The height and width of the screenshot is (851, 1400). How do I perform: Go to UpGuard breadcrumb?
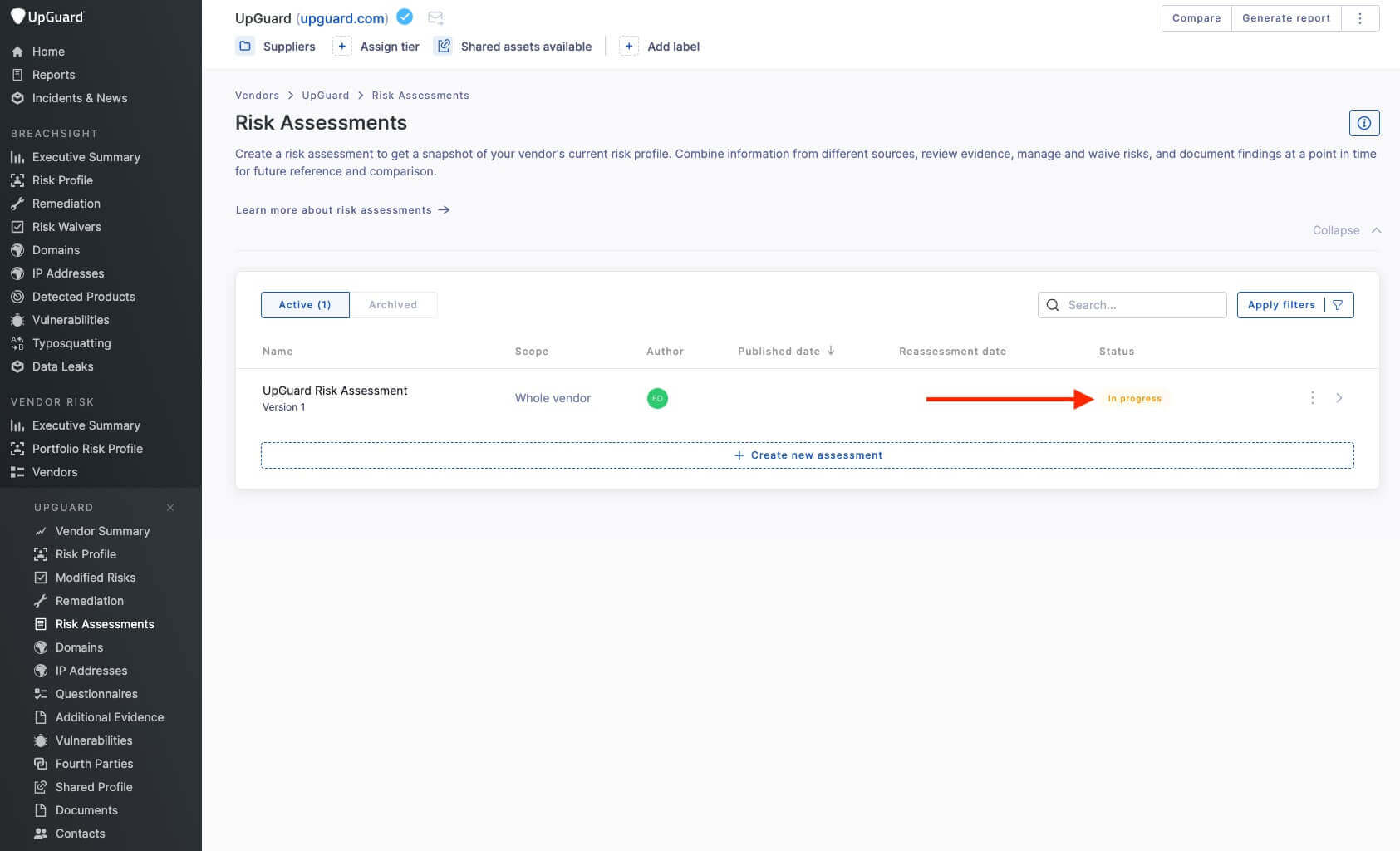click(x=326, y=96)
